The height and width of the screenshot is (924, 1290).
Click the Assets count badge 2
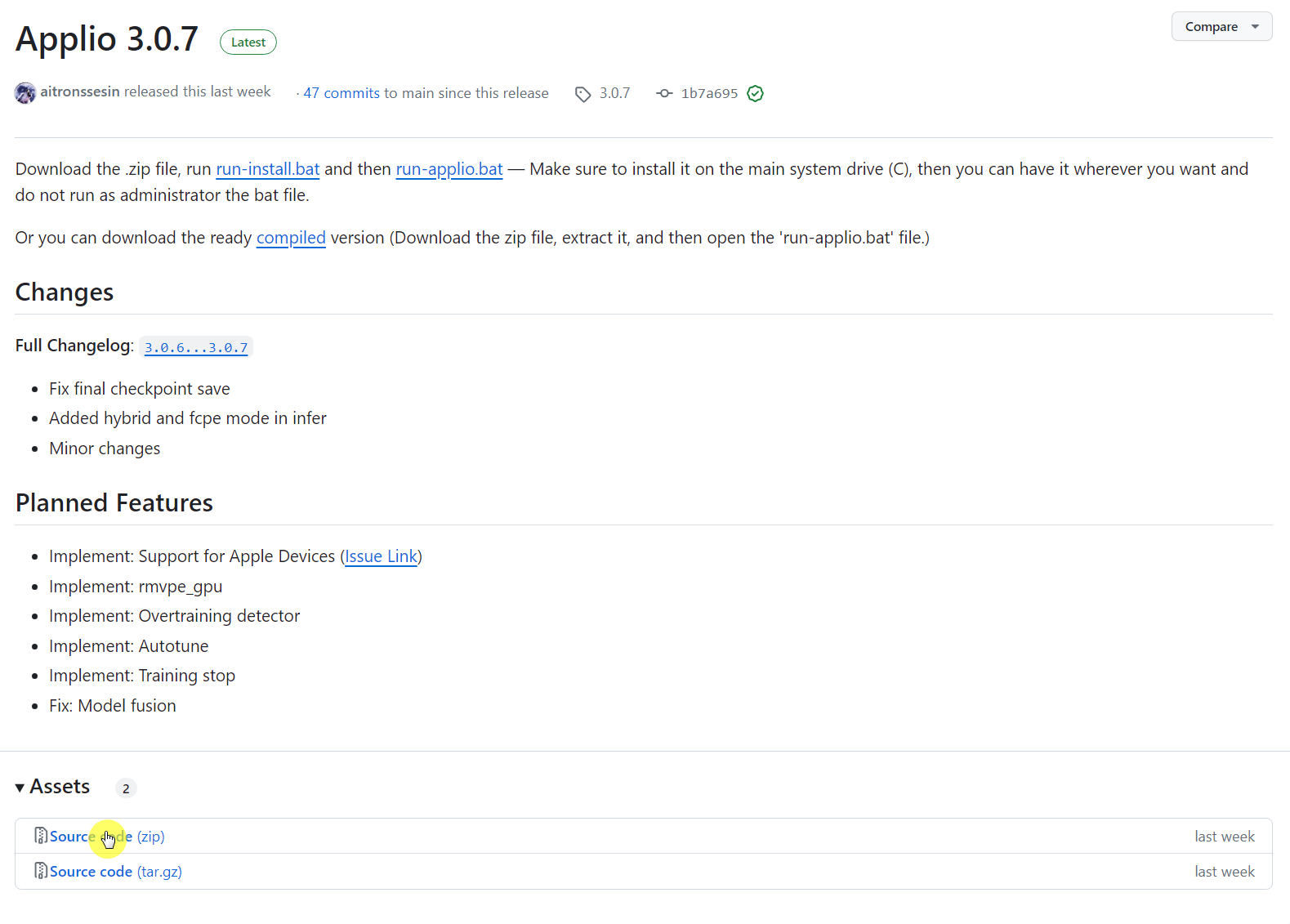(126, 788)
